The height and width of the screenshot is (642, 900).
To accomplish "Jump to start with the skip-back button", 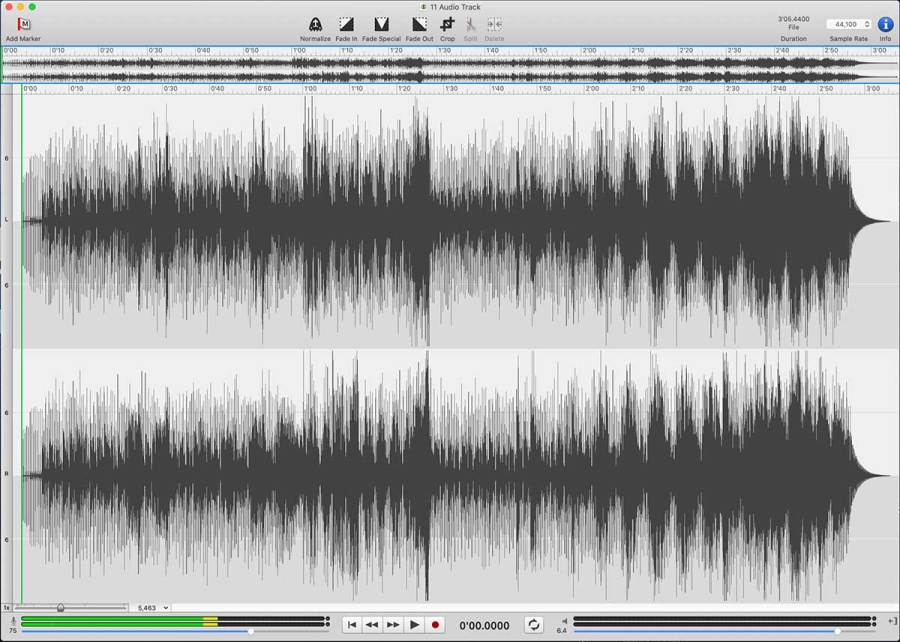I will pyautogui.click(x=350, y=623).
